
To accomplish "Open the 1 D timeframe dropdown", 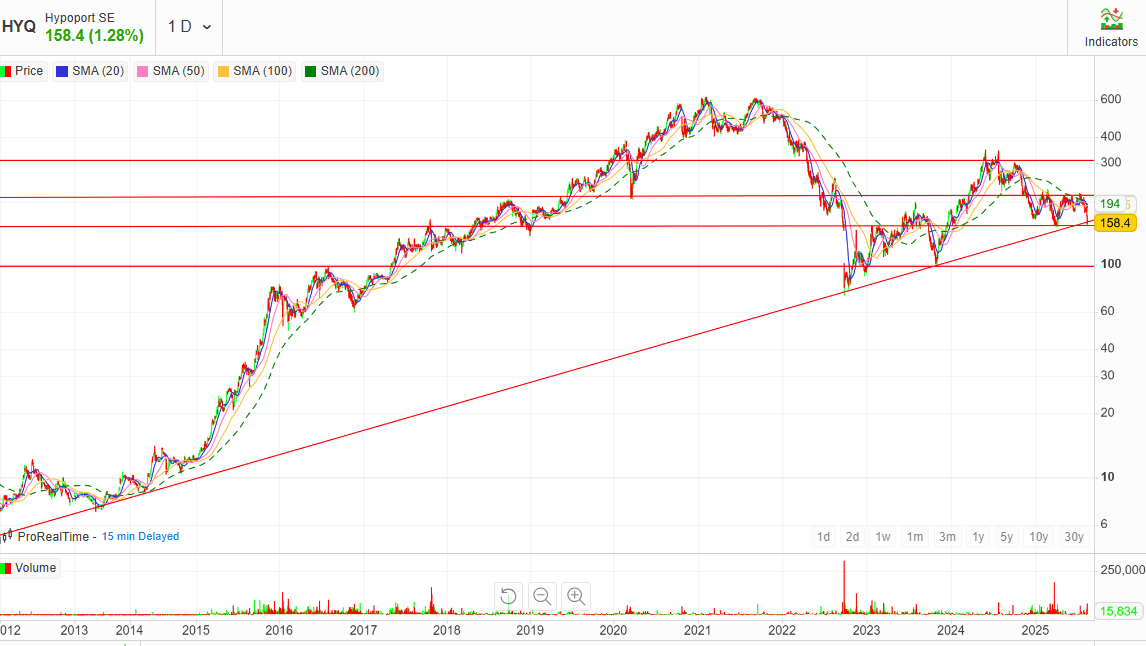I will pos(189,27).
